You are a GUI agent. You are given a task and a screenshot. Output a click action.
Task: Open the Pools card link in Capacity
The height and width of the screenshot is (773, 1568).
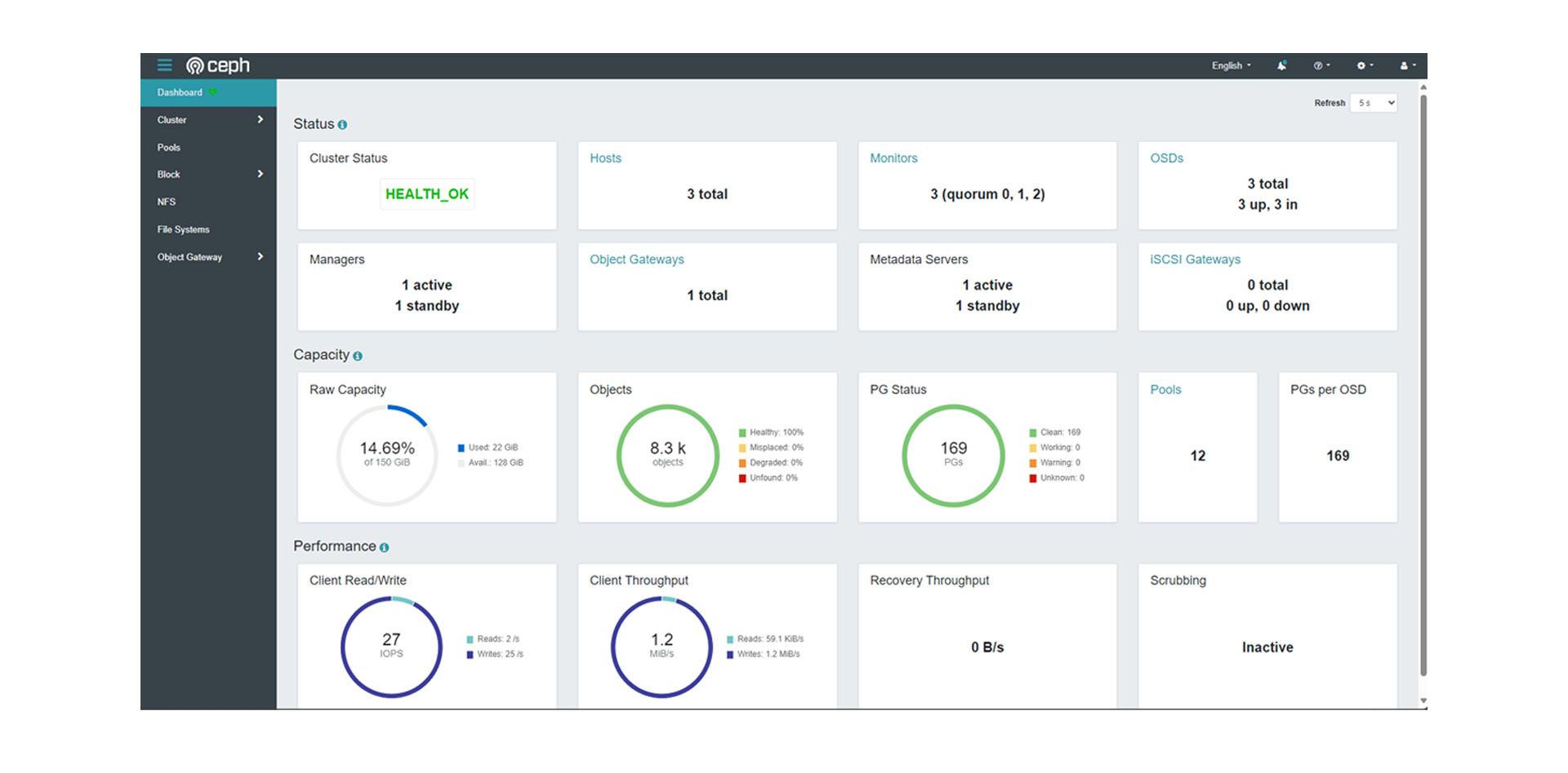(1165, 390)
